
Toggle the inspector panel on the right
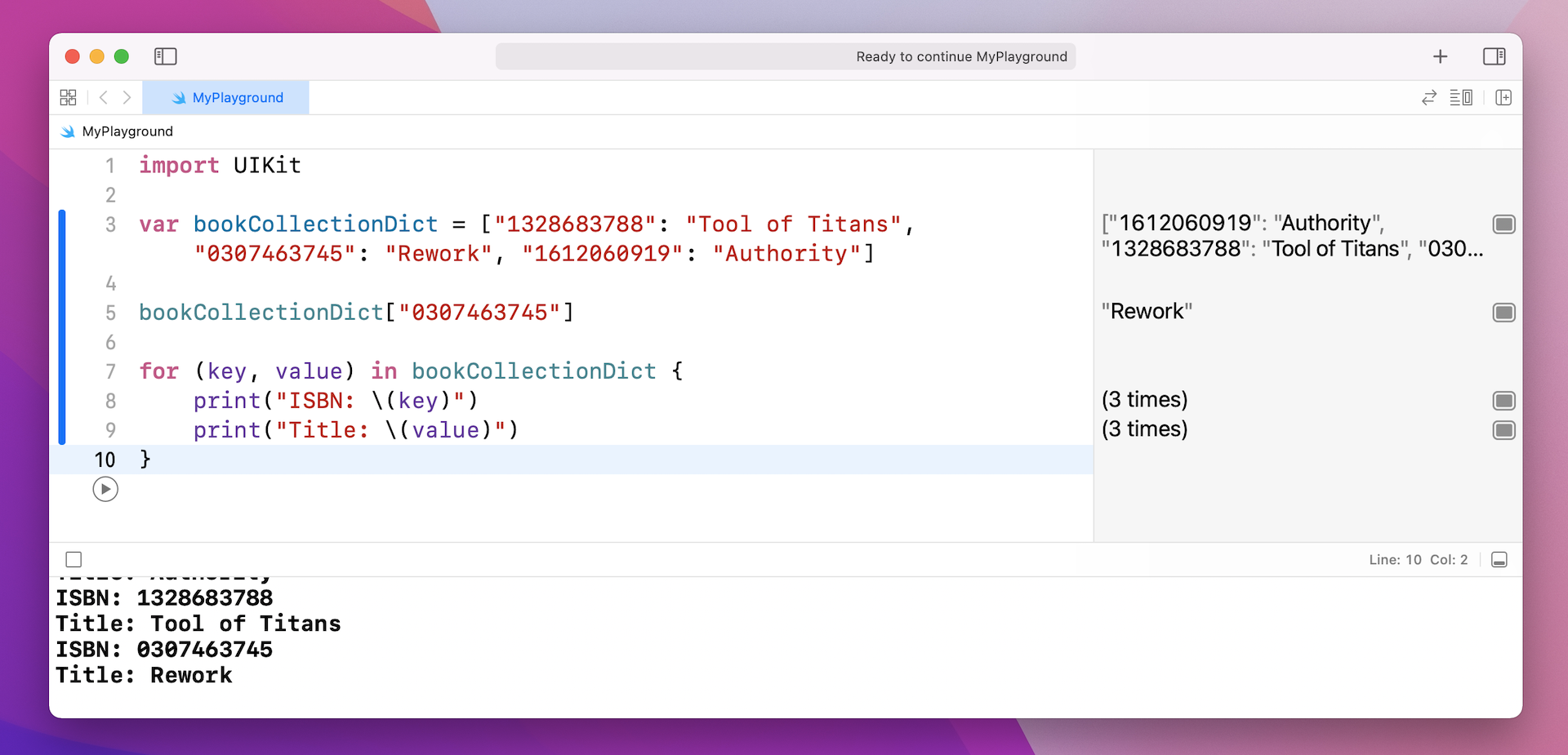coord(1494,56)
